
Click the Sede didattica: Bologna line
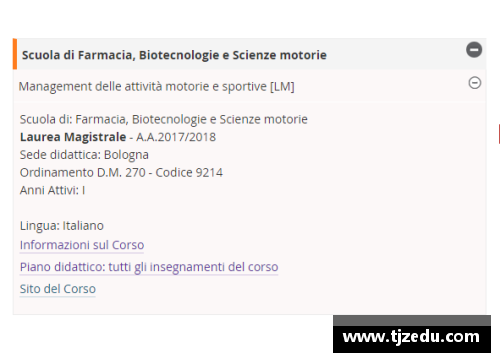[84, 155]
